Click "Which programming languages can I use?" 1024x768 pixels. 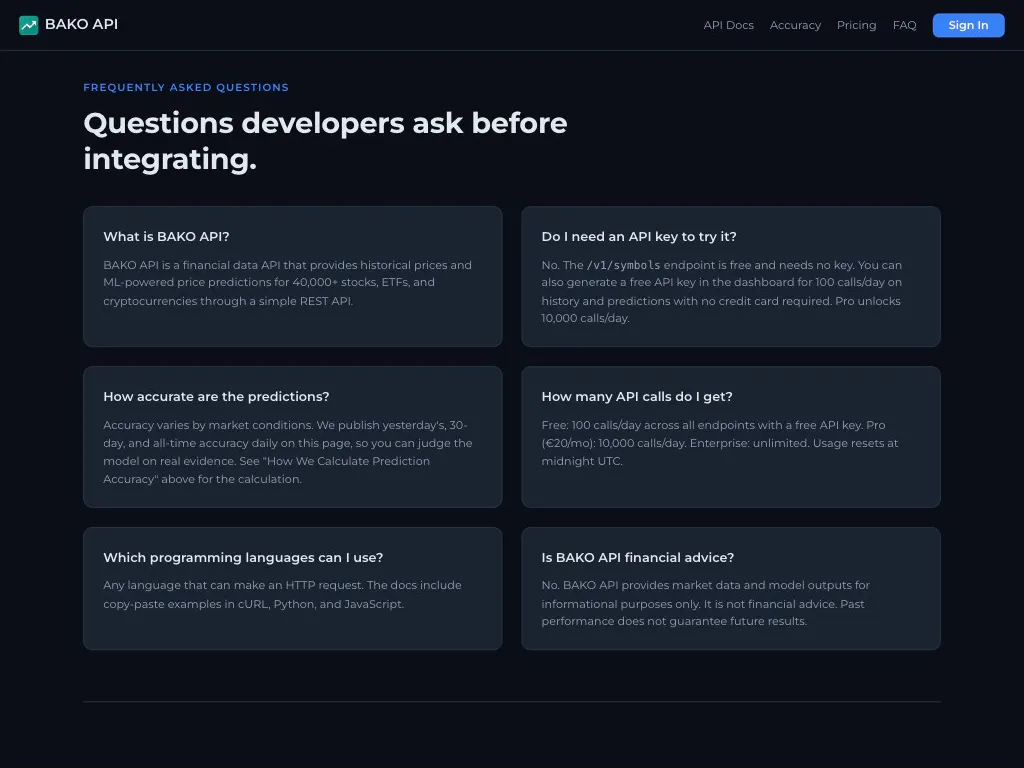pyautogui.click(x=243, y=557)
